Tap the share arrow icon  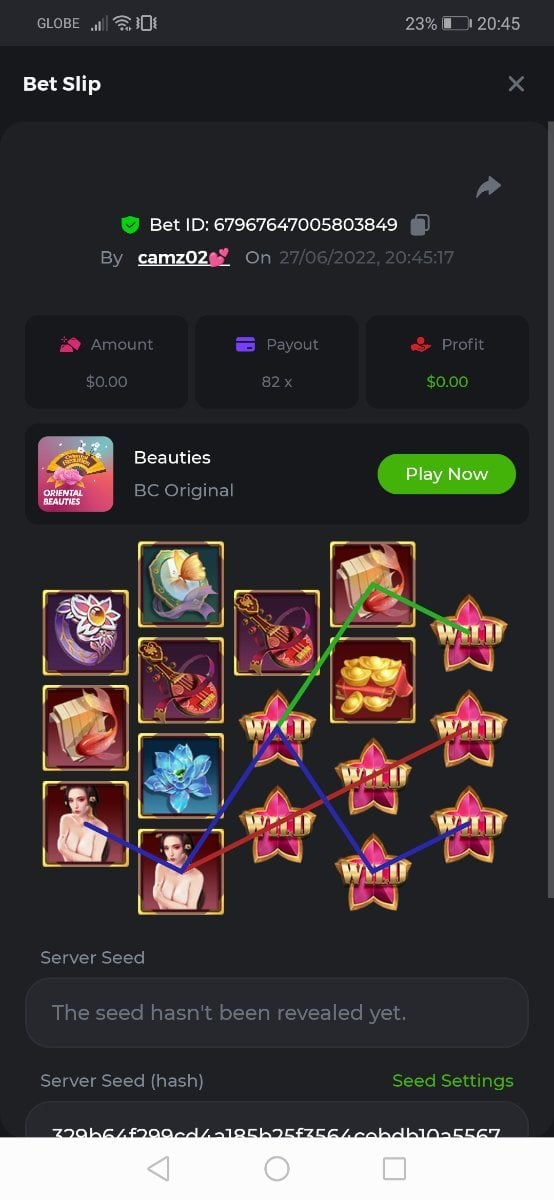coord(488,186)
